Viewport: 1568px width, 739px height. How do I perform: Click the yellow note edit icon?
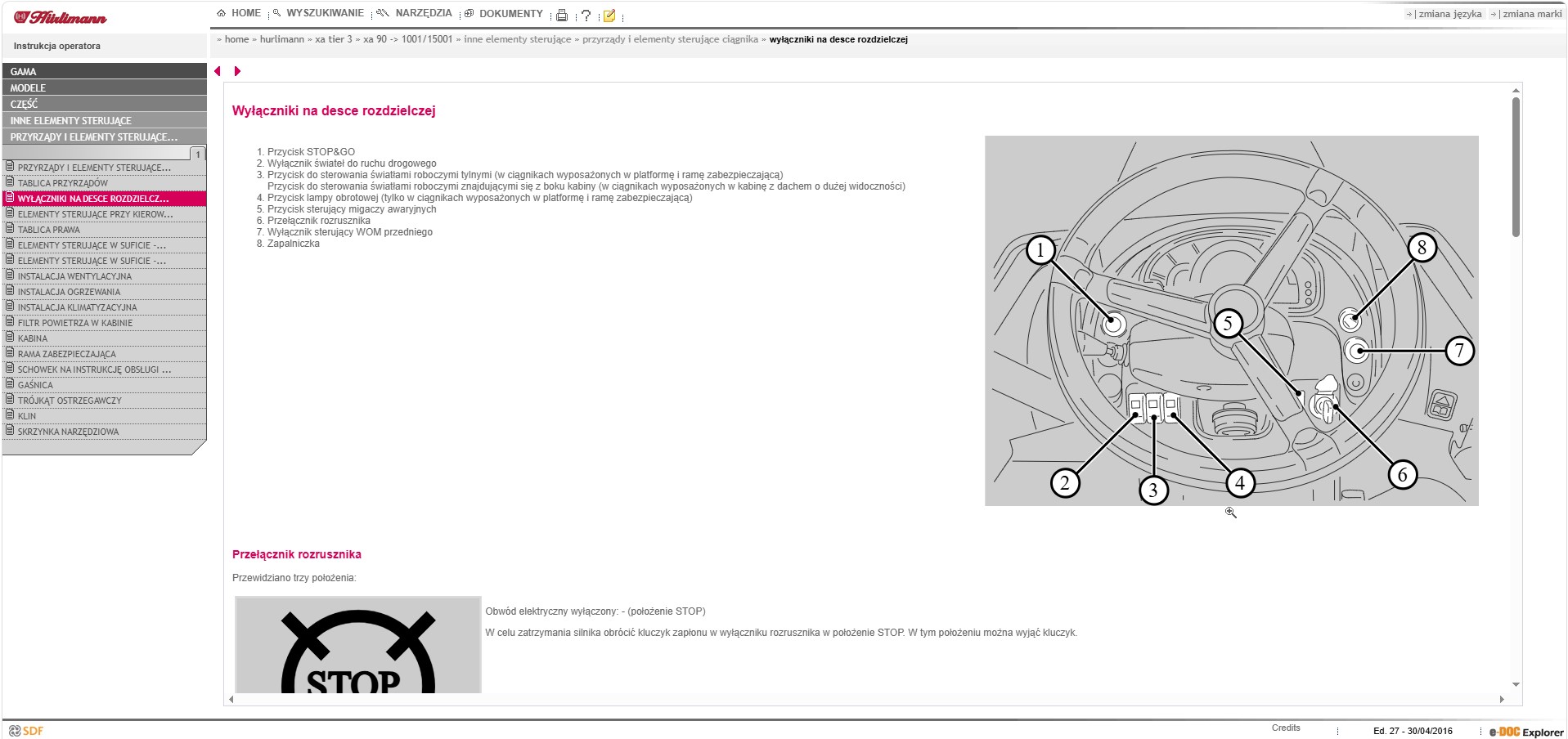[609, 15]
